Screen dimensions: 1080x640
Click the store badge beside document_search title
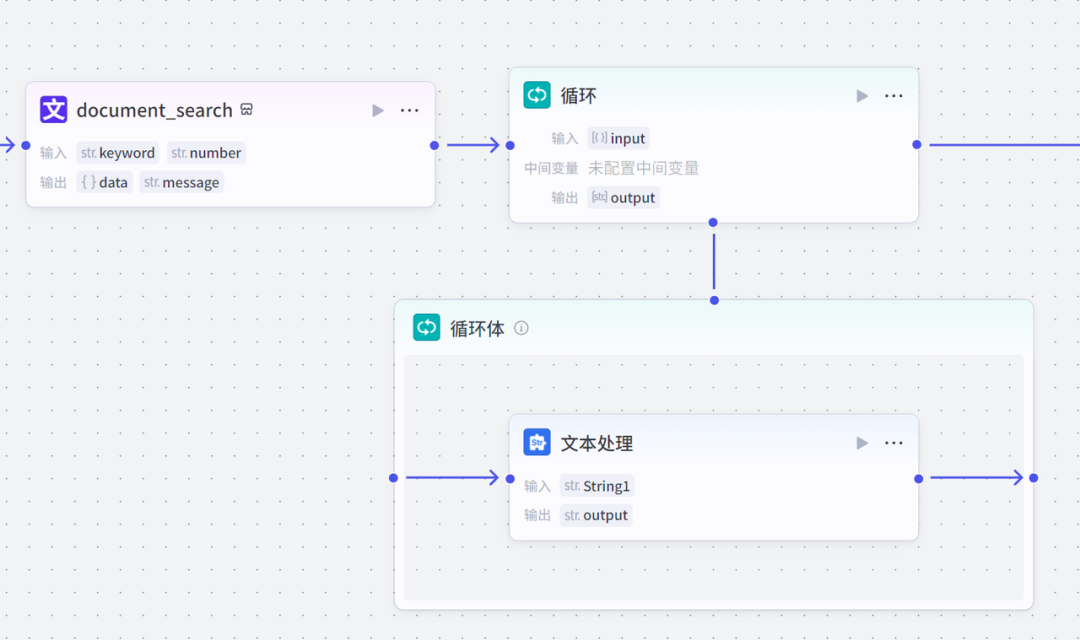(246, 110)
